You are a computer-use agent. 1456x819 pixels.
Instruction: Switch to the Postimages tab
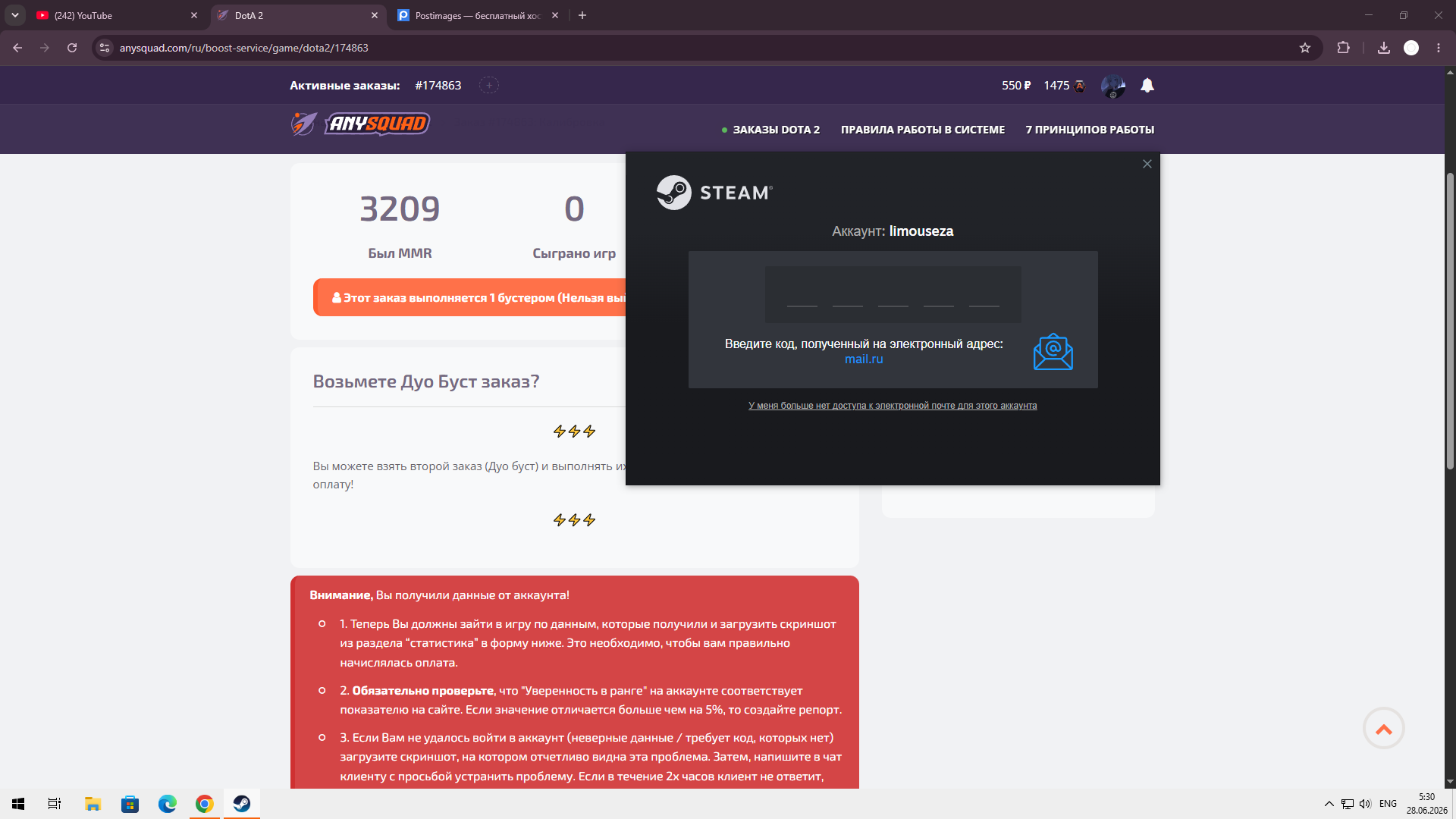(x=478, y=15)
